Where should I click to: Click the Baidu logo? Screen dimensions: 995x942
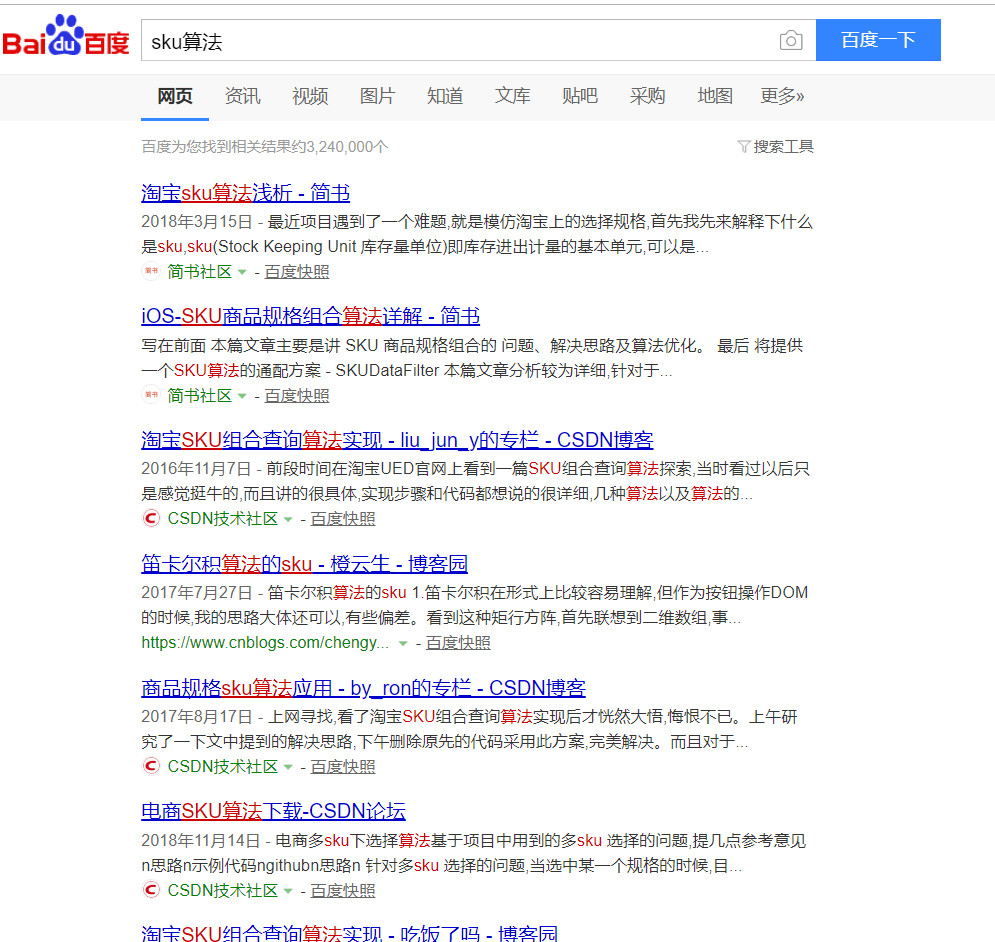pyautogui.click(x=66, y=37)
